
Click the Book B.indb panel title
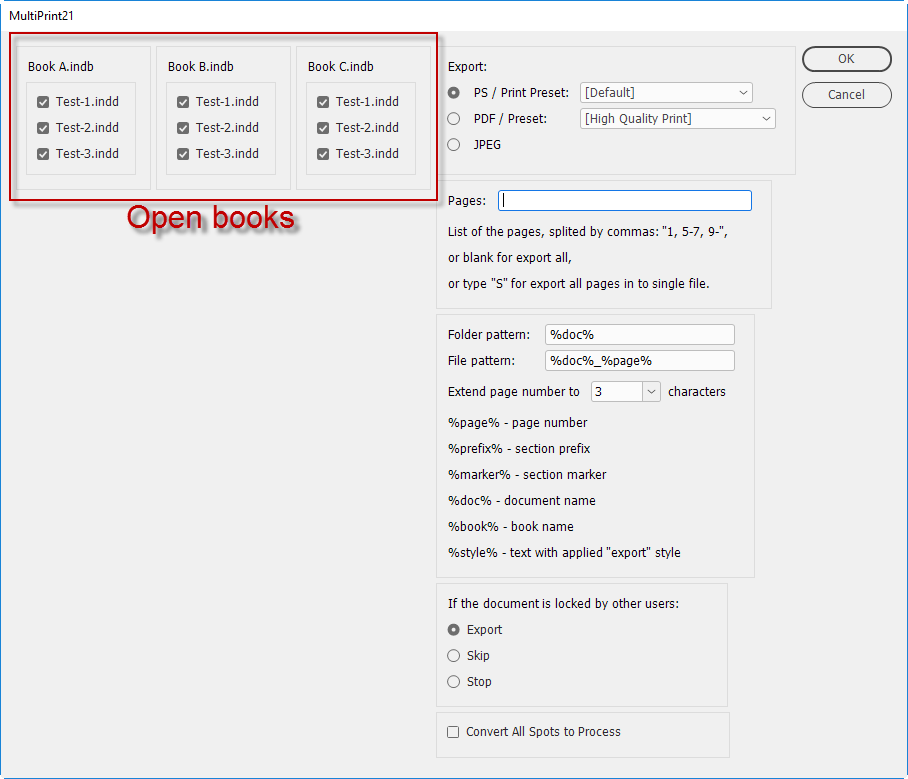point(201,67)
